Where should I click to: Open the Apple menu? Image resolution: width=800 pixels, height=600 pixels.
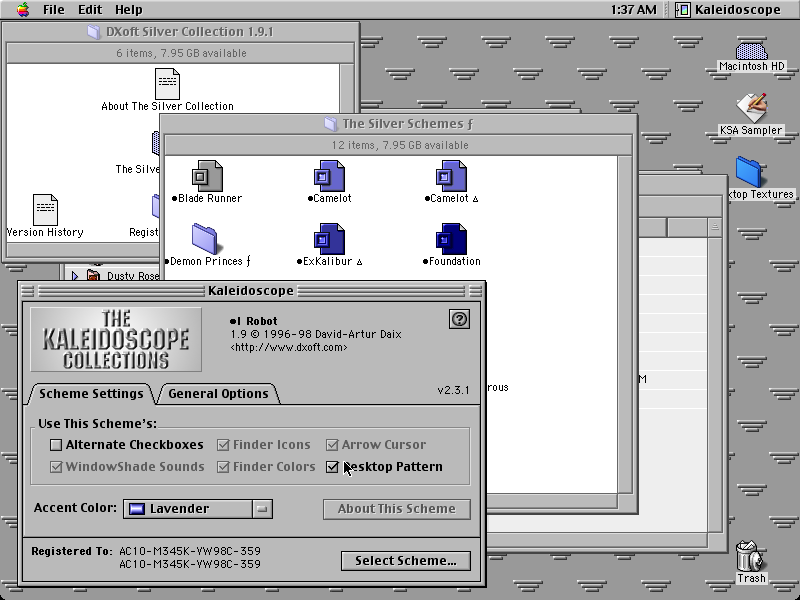click(x=23, y=10)
